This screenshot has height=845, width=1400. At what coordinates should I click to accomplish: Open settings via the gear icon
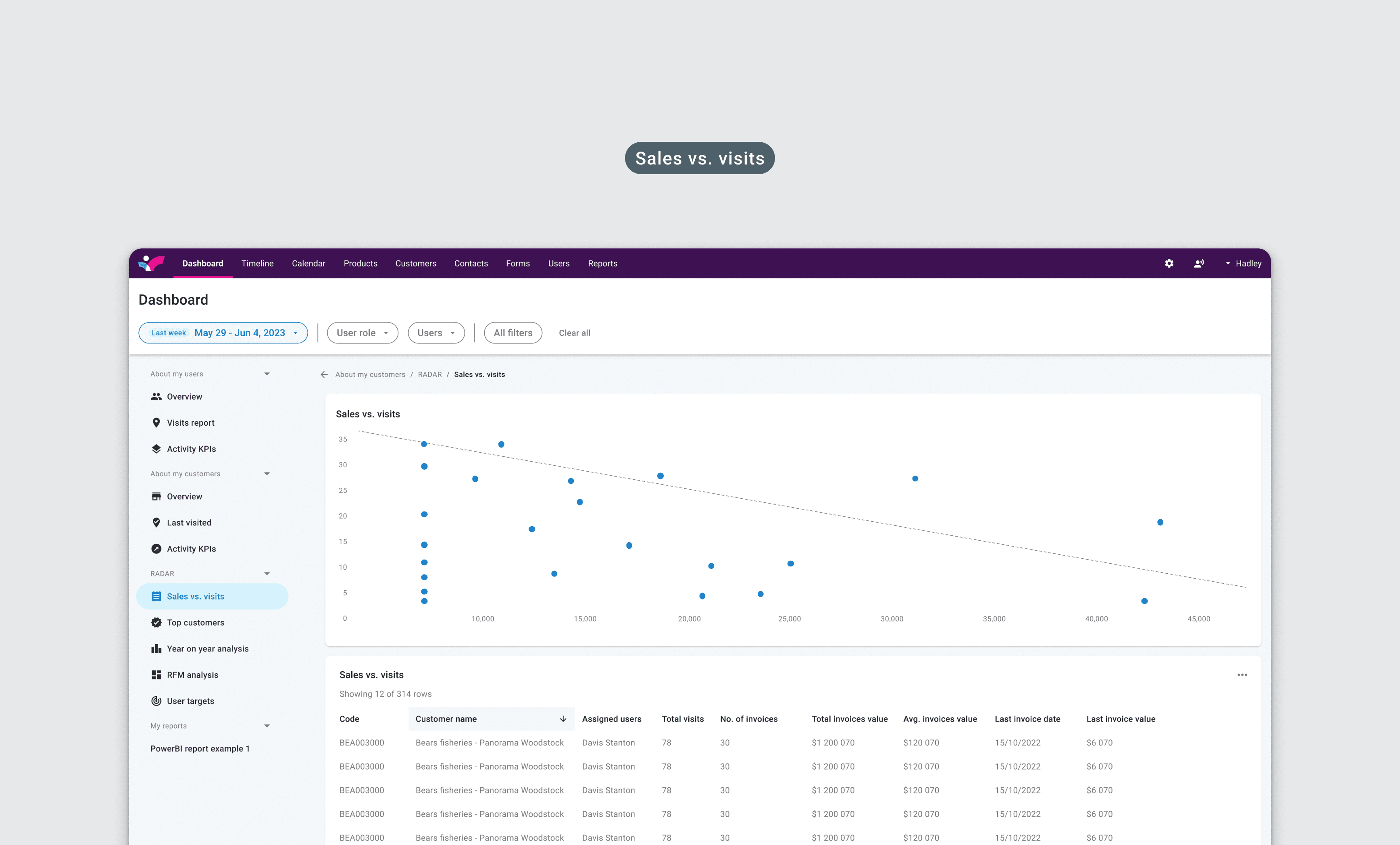coord(1169,263)
